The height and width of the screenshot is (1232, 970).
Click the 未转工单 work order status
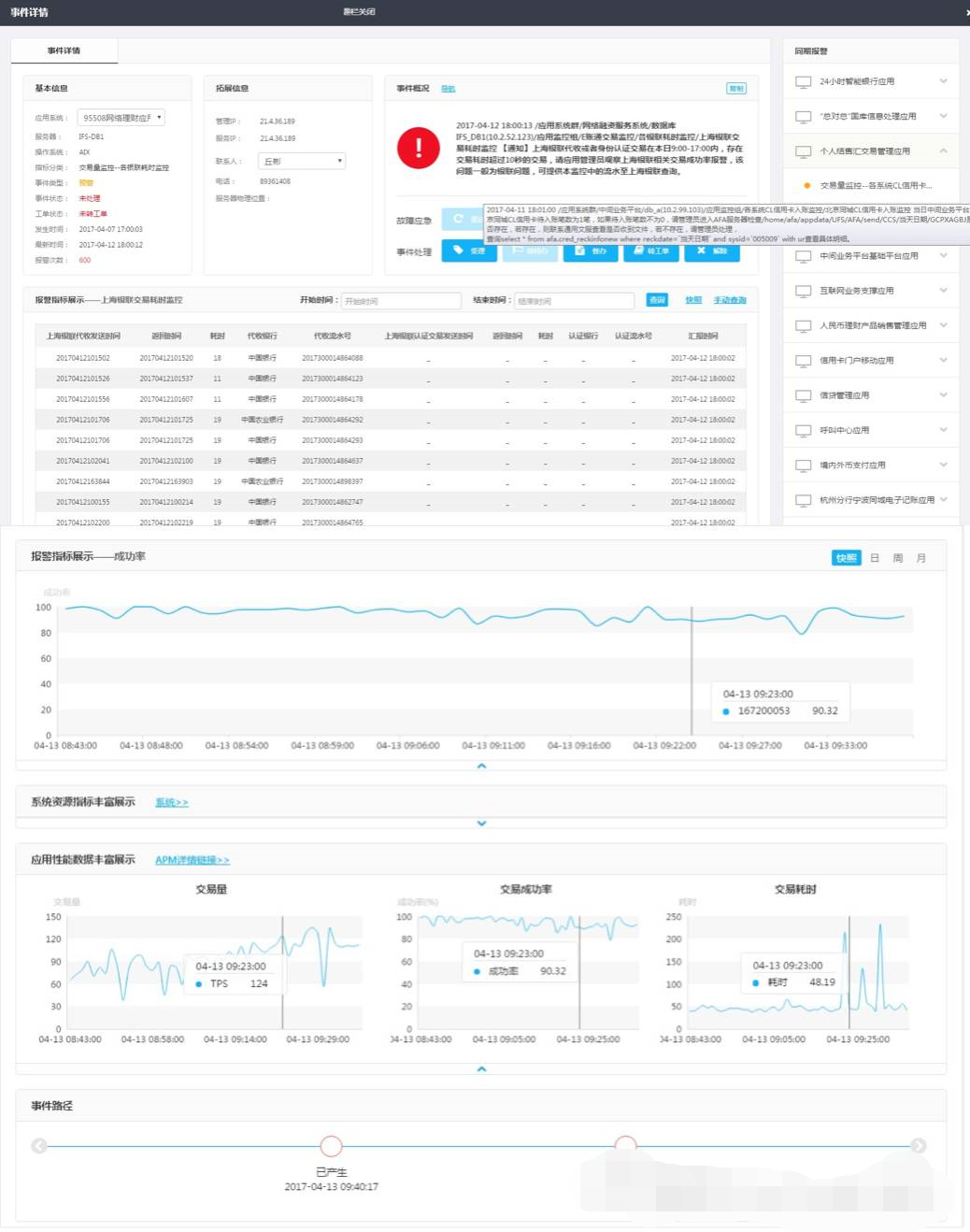[93, 214]
